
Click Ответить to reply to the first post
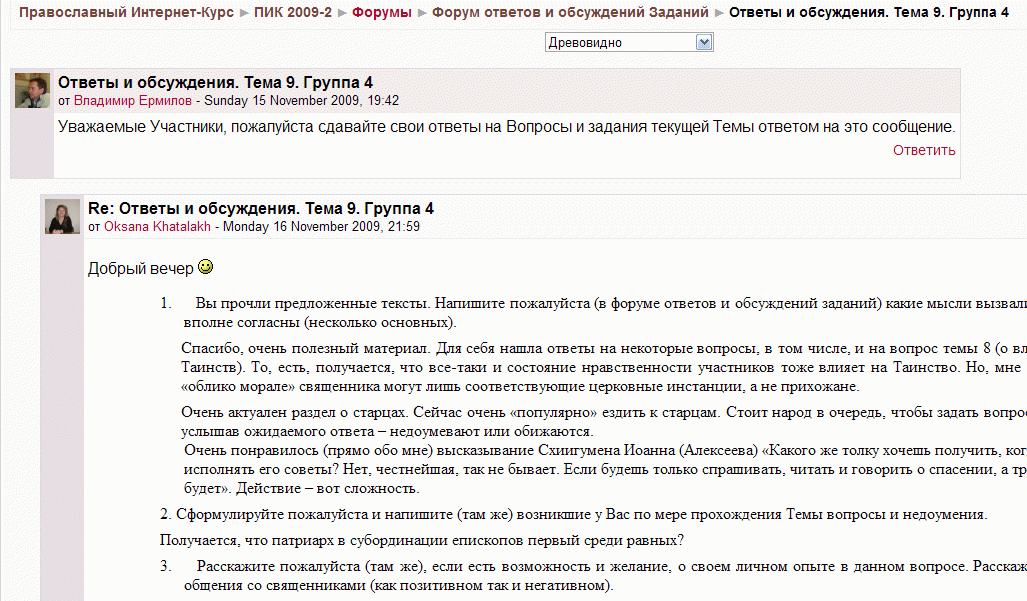click(x=924, y=151)
